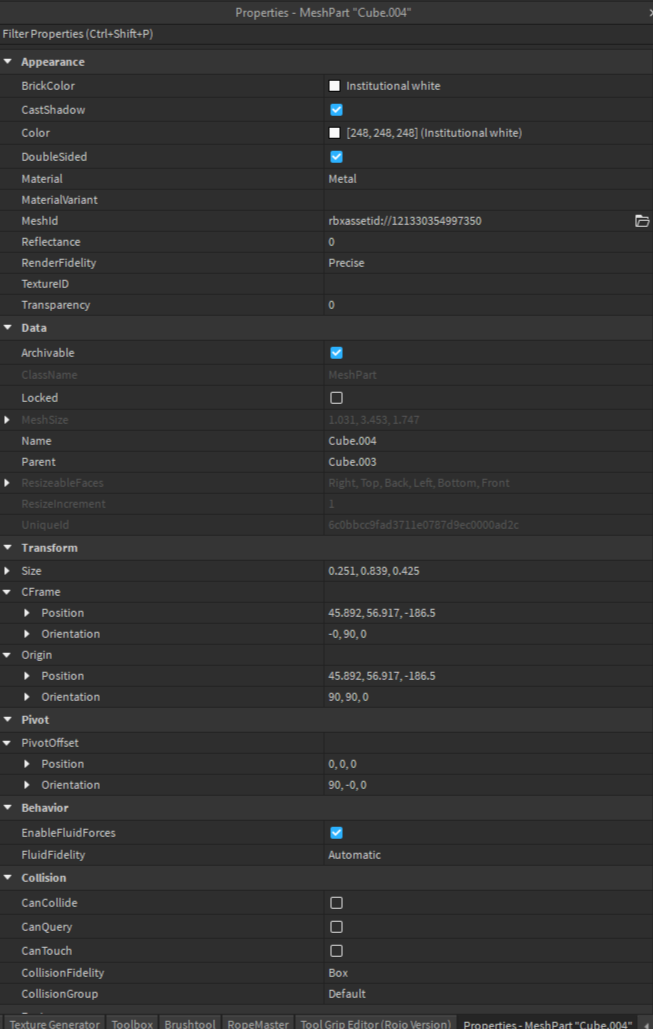
Task: Collapse the Behavior section
Action: 8,808
